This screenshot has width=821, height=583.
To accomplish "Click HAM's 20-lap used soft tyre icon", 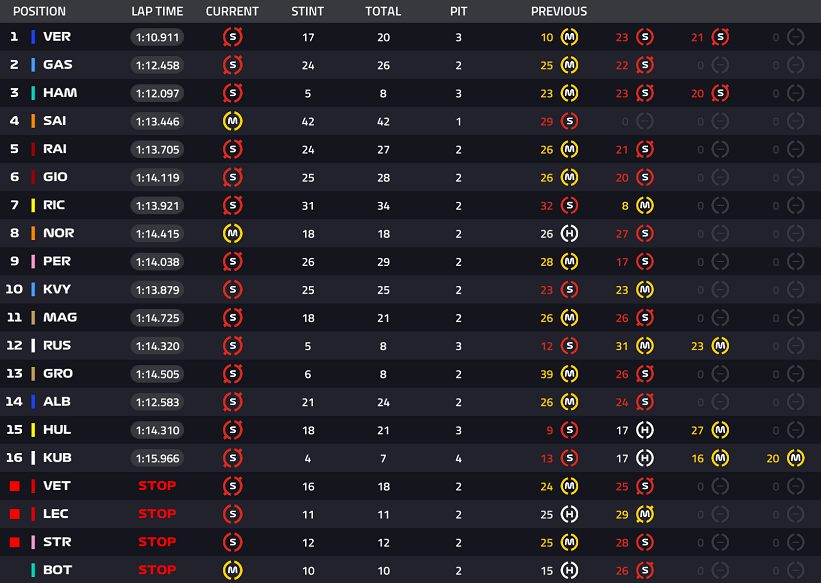I will [x=720, y=93].
